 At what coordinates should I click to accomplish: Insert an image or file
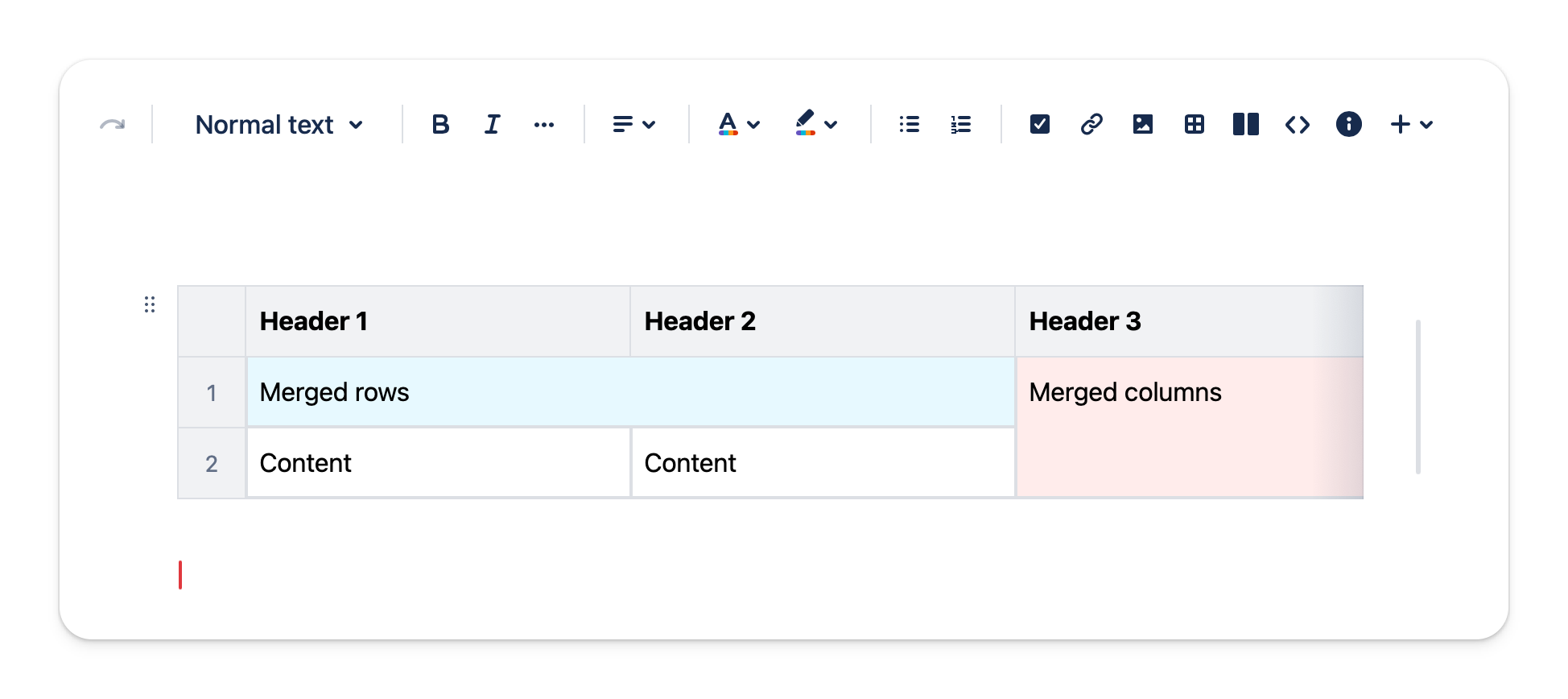pos(1142,125)
